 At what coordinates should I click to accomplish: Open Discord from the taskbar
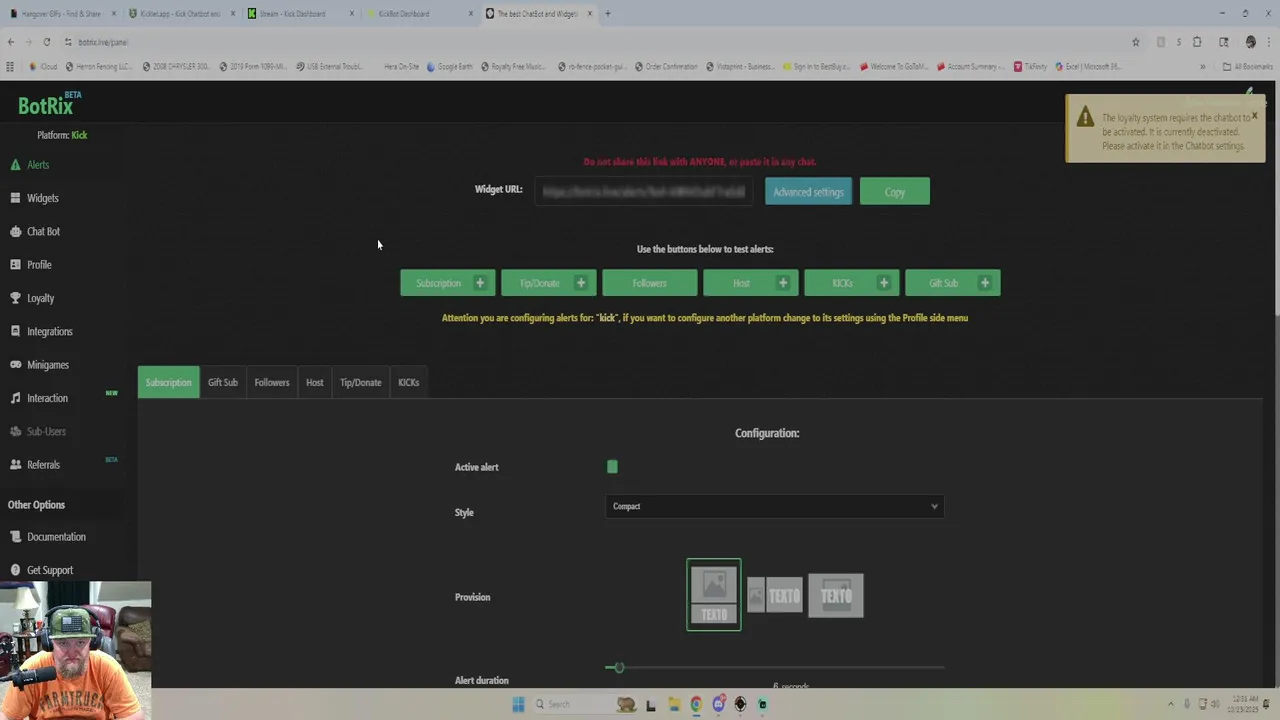(718, 704)
